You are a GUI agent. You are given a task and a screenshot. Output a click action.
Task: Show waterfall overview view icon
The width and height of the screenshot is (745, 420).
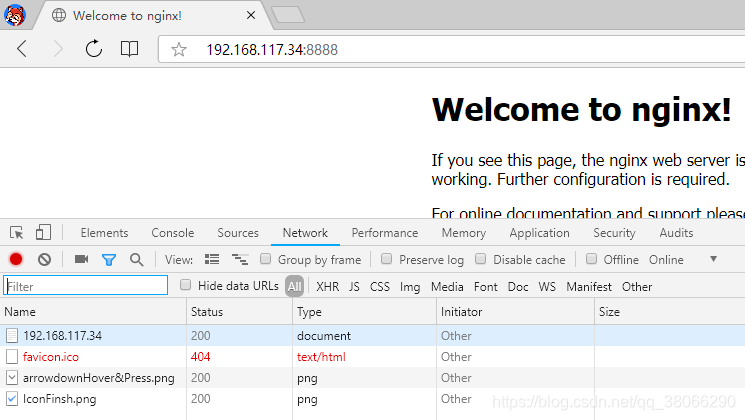(240, 259)
